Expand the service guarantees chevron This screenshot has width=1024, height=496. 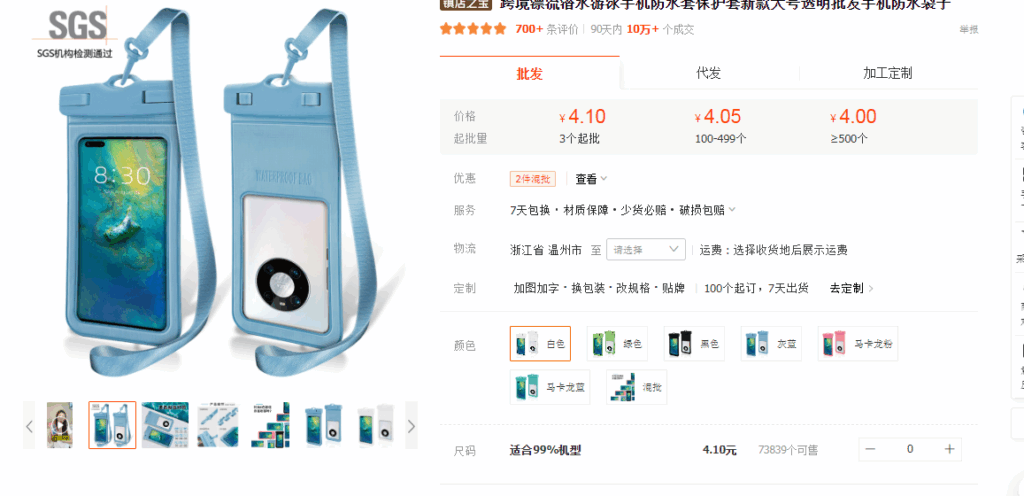coord(732,210)
